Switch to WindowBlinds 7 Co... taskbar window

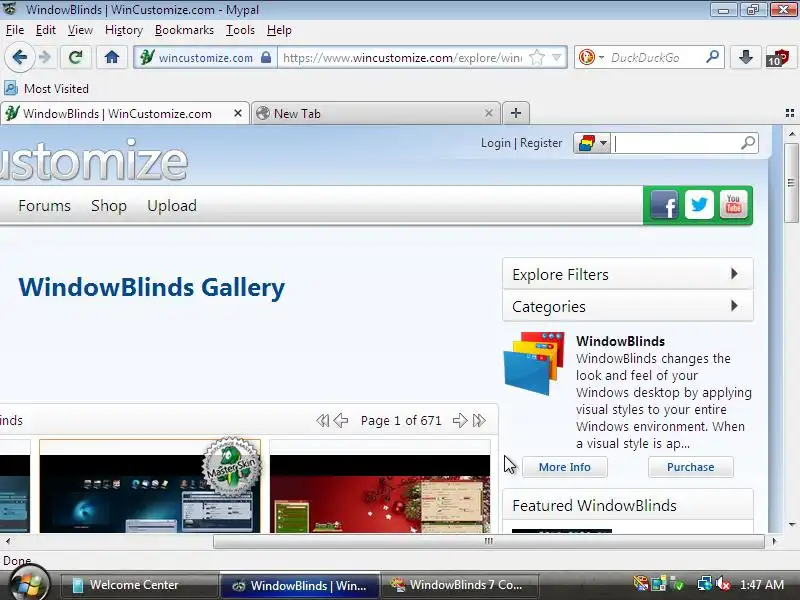(459, 585)
